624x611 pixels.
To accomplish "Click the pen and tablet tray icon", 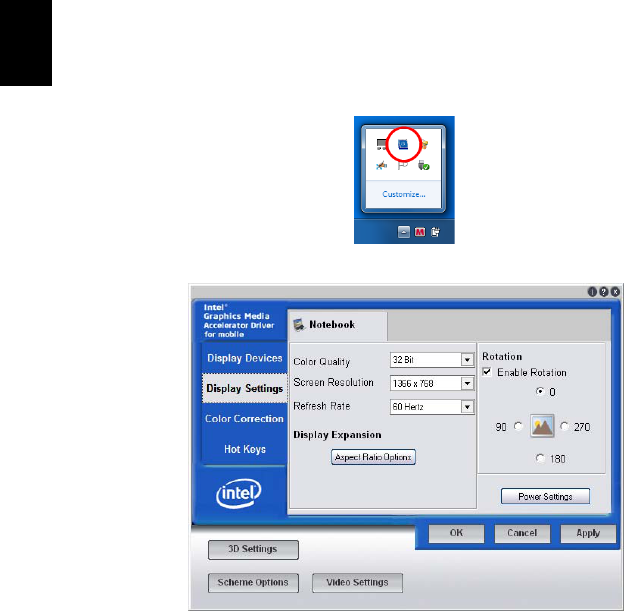I will (x=381, y=165).
